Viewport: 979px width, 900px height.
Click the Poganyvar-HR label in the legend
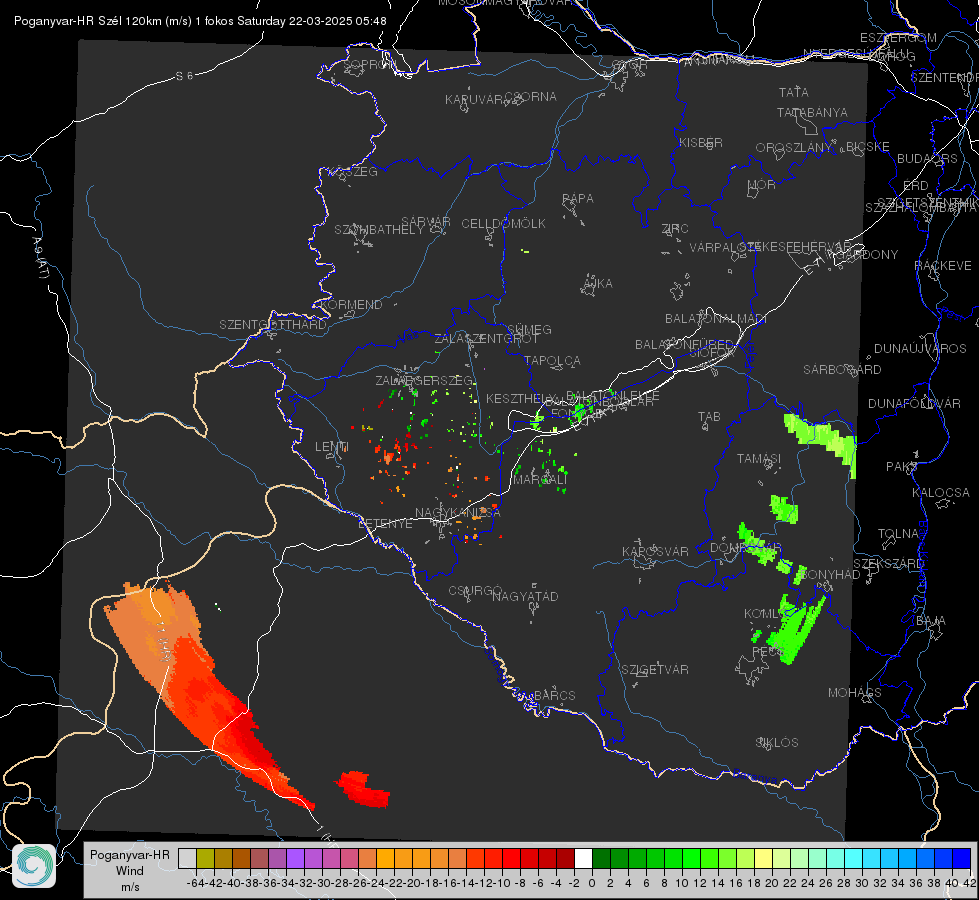pos(130,854)
